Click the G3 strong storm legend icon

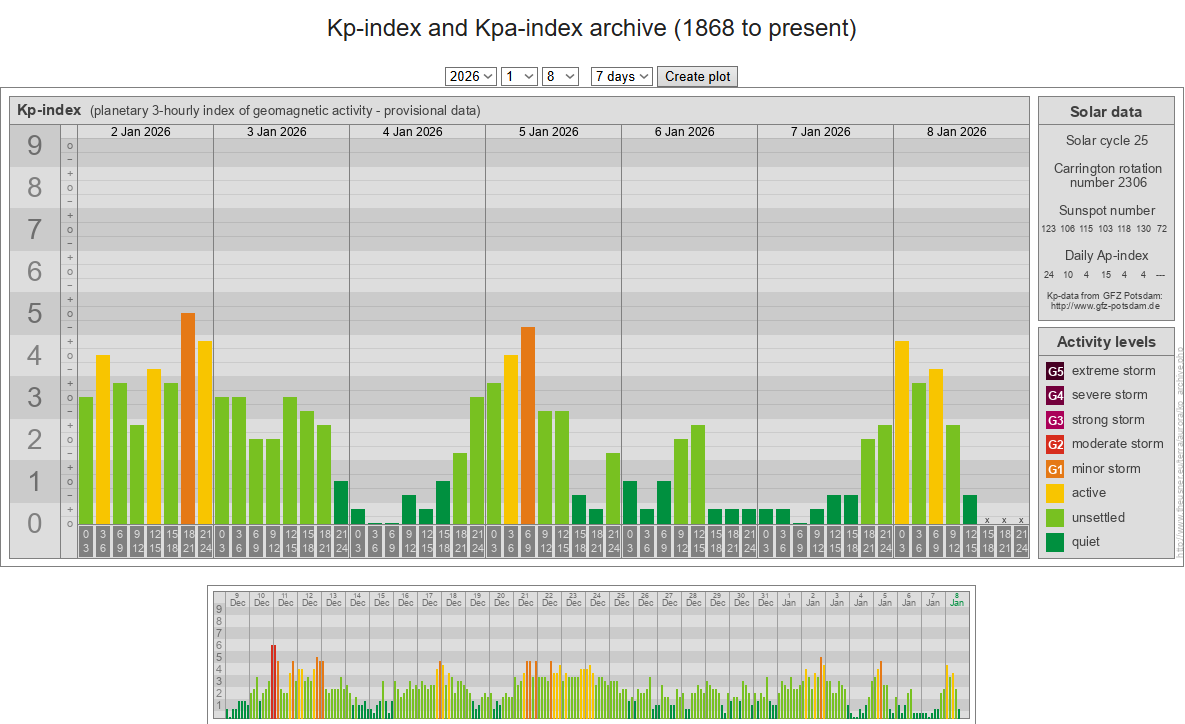[1055, 420]
